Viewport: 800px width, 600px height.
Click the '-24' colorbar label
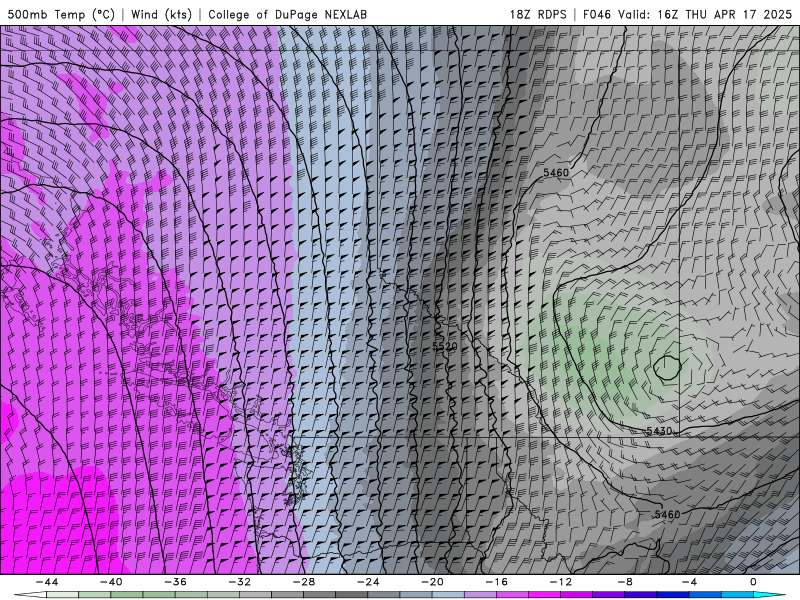(x=368, y=582)
